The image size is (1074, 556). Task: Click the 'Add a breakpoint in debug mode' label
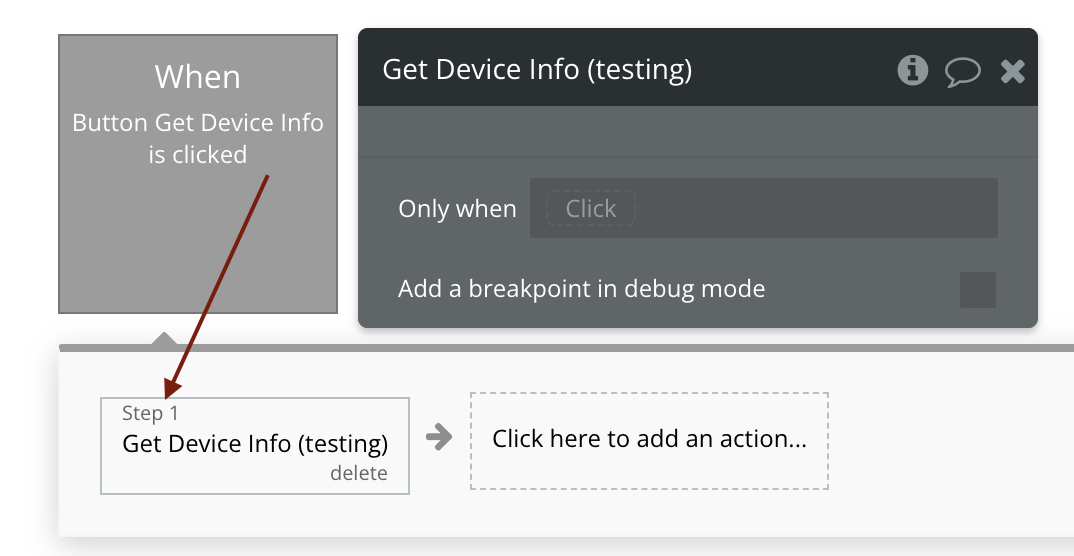pos(581,289)
